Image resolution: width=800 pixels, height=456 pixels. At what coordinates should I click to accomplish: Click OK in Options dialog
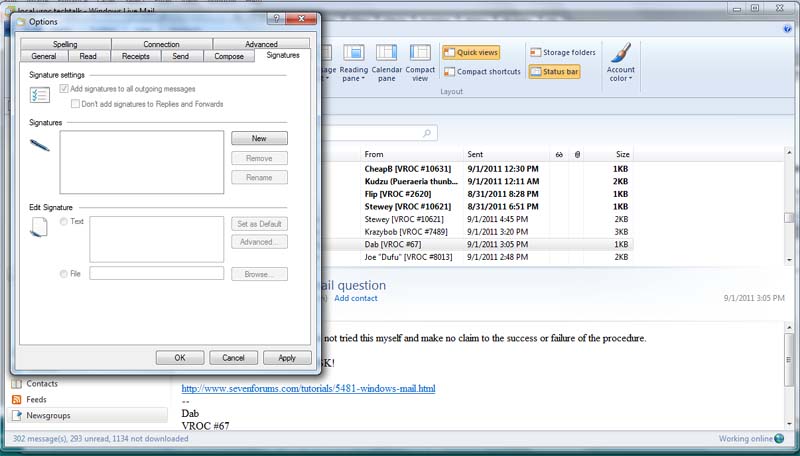pyautogui.click(x=180, y=358)
